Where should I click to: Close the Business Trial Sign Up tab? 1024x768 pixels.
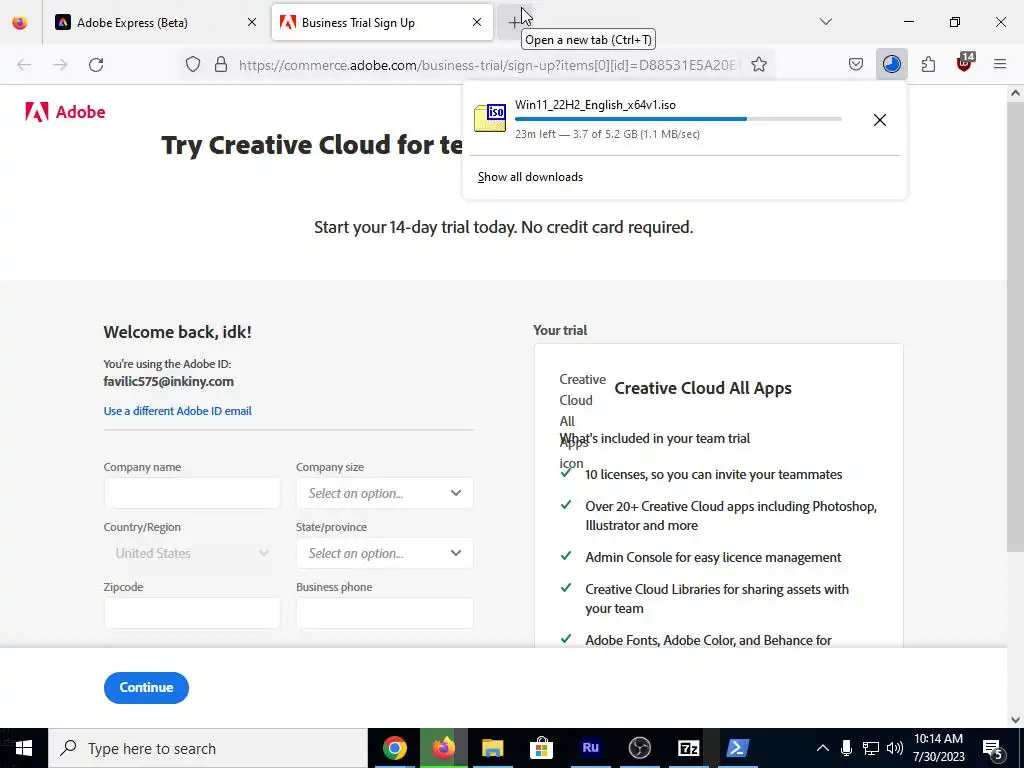(x=477, y=22)
